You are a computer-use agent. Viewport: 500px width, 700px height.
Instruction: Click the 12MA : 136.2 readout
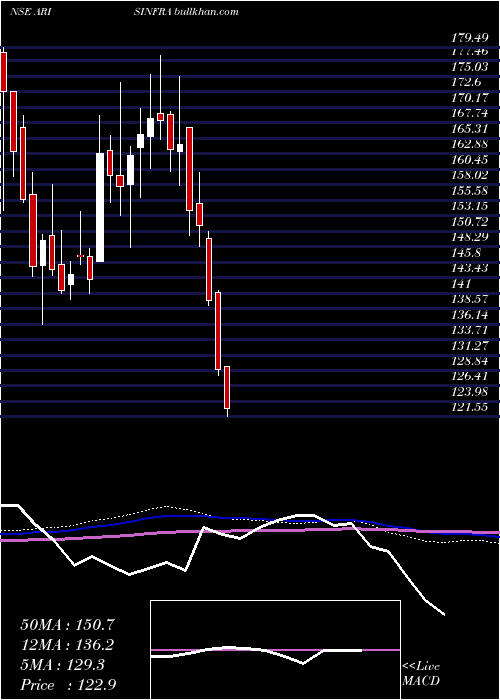tap(68, 645)
